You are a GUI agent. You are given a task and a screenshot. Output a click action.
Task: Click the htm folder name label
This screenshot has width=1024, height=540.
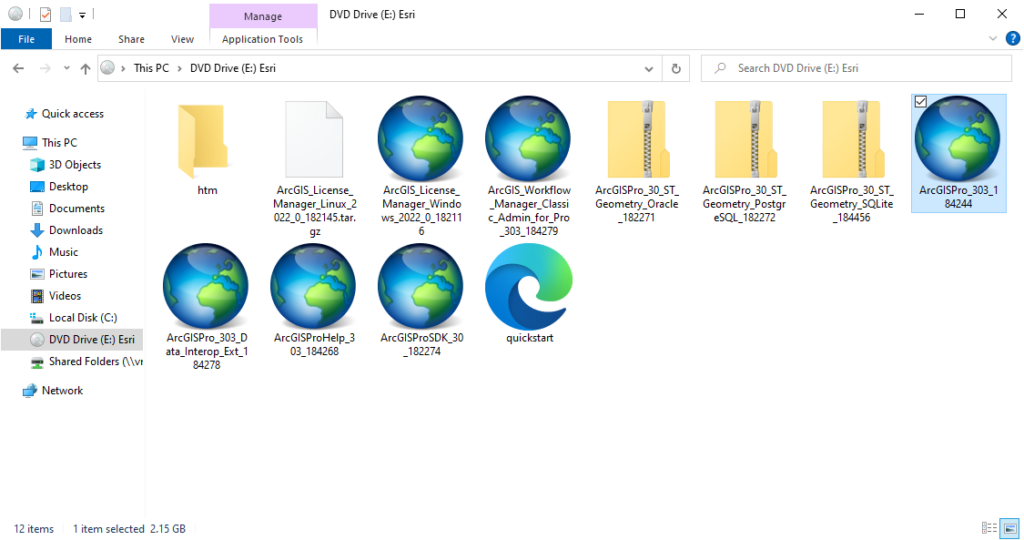[x=207, y=190]
